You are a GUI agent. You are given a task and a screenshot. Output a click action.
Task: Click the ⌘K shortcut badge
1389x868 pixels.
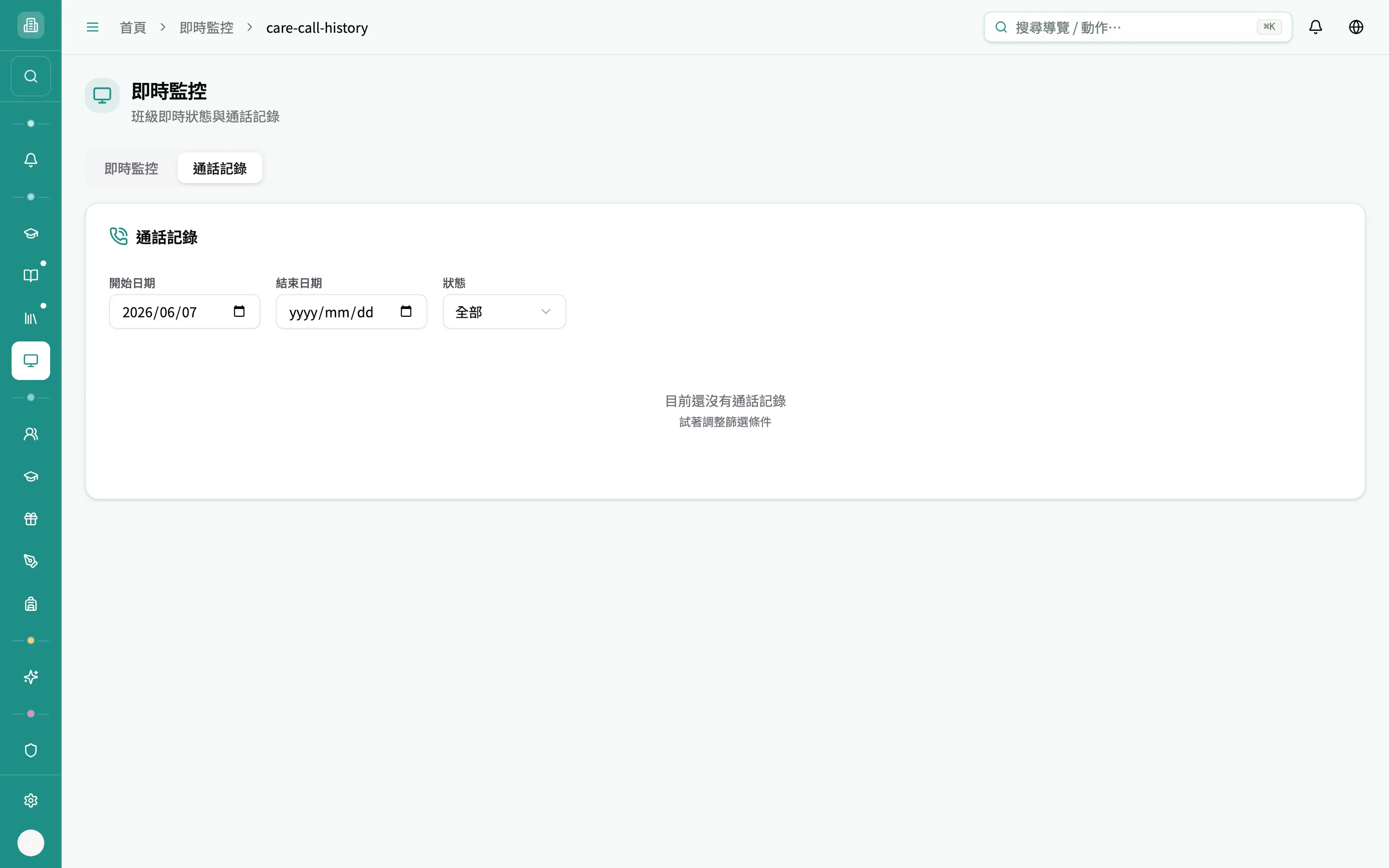[x=1269, y=27]
